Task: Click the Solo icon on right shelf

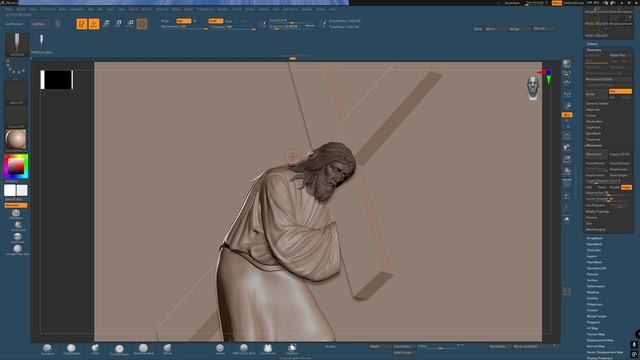Action: (x=567, y=220)
